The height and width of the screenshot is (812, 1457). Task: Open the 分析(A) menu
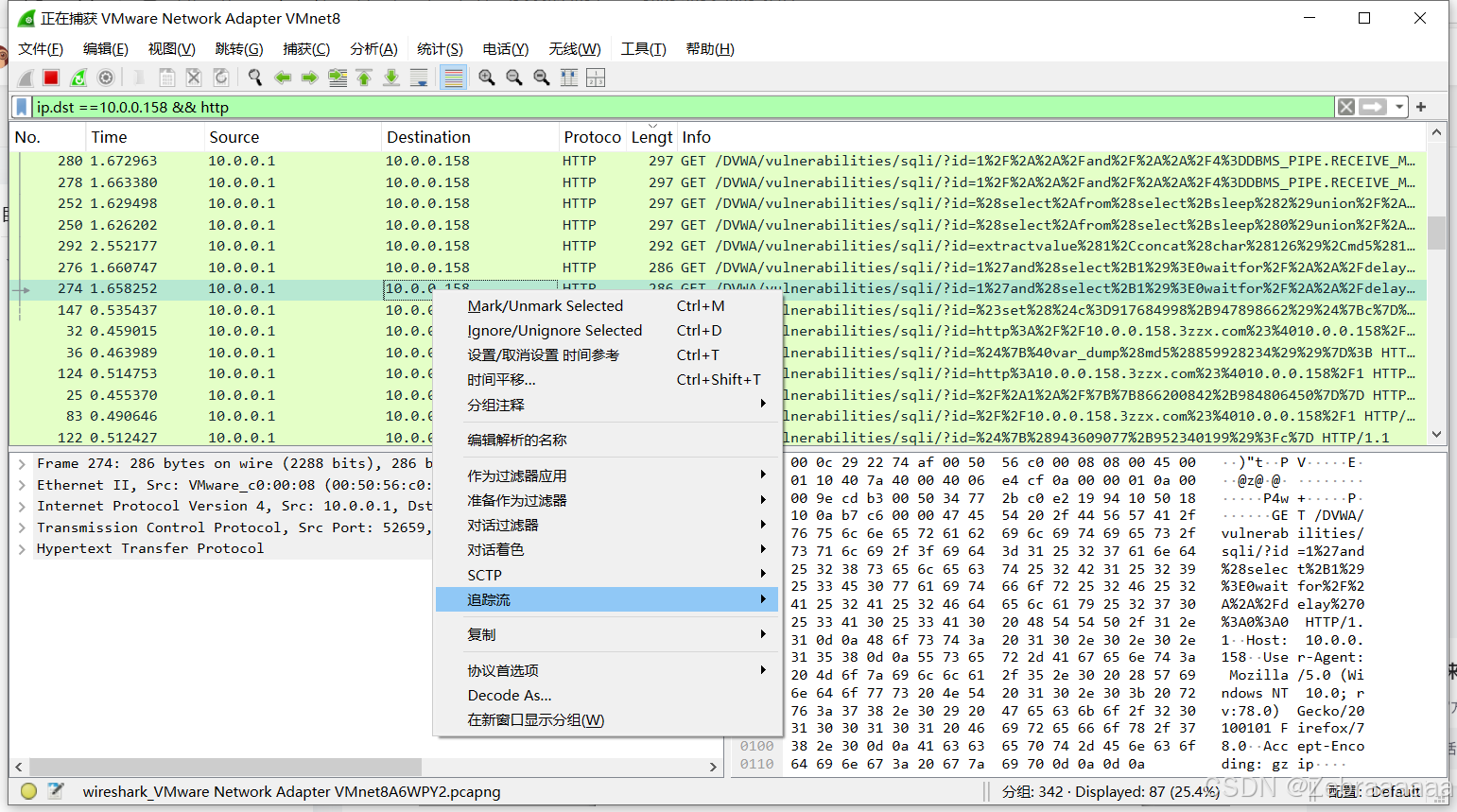(x=373, y=49)
